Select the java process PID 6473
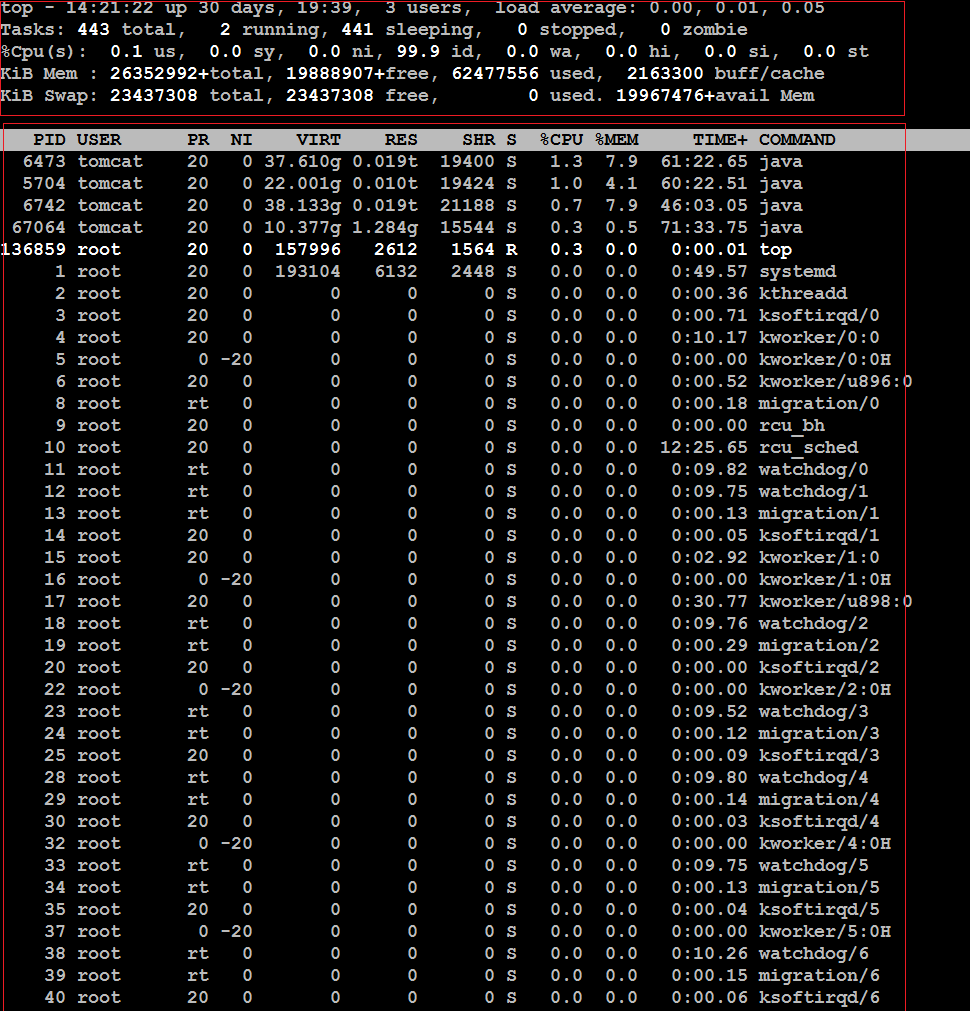Screen dimensions: 970x1011 (400, 161)
